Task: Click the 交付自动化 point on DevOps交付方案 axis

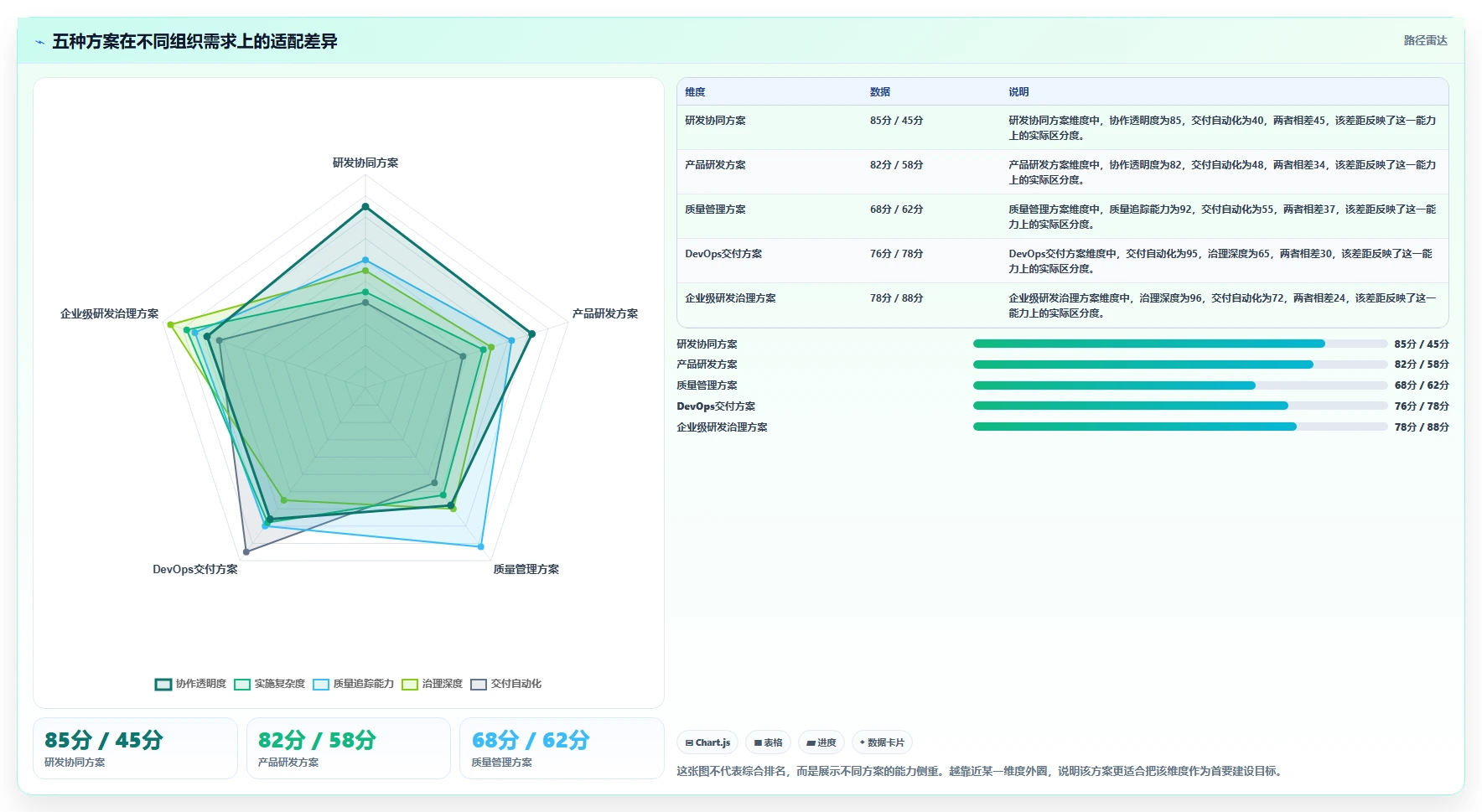Action: (246, 551)
